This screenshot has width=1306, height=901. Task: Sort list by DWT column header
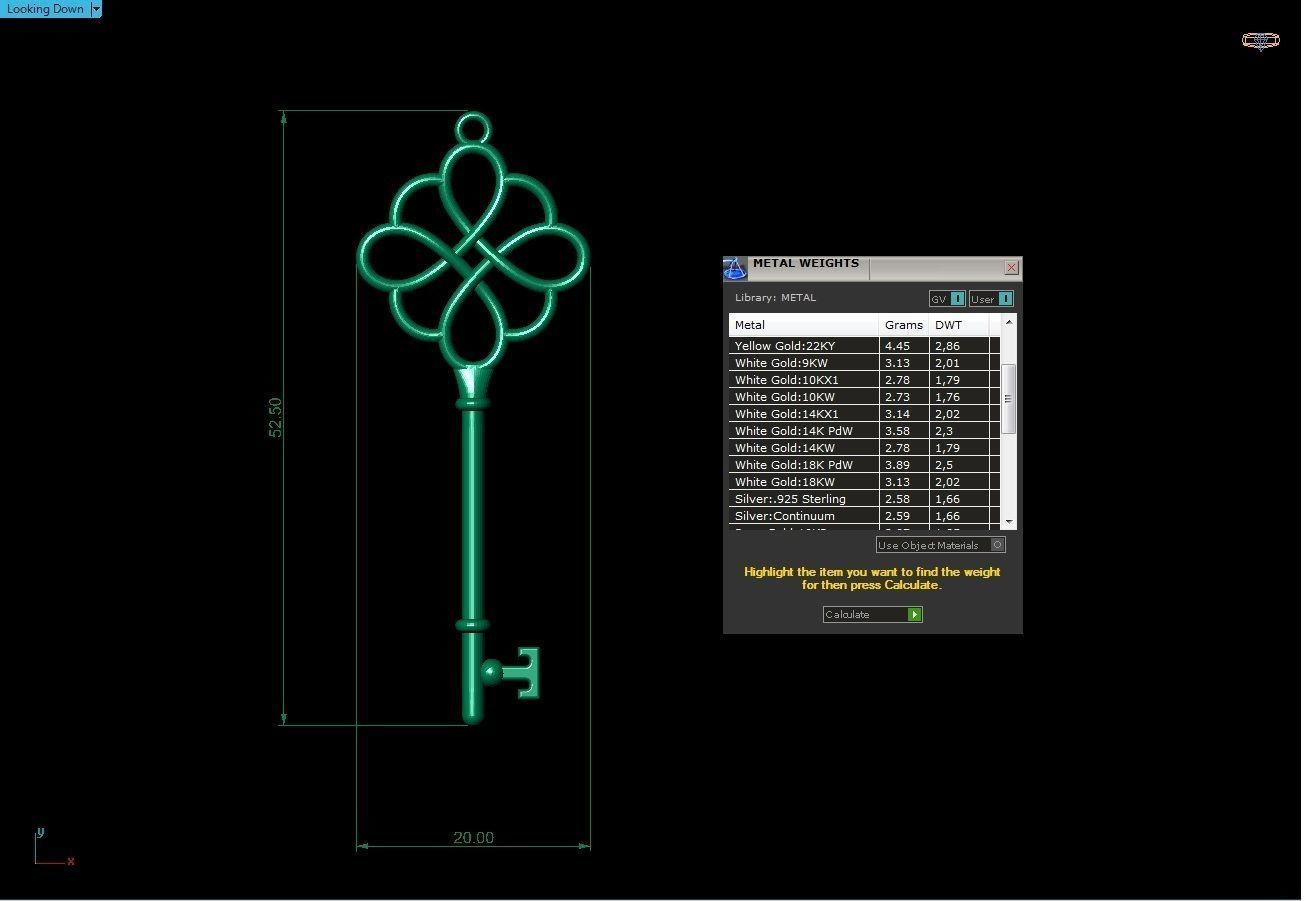(x=948, y=325)
